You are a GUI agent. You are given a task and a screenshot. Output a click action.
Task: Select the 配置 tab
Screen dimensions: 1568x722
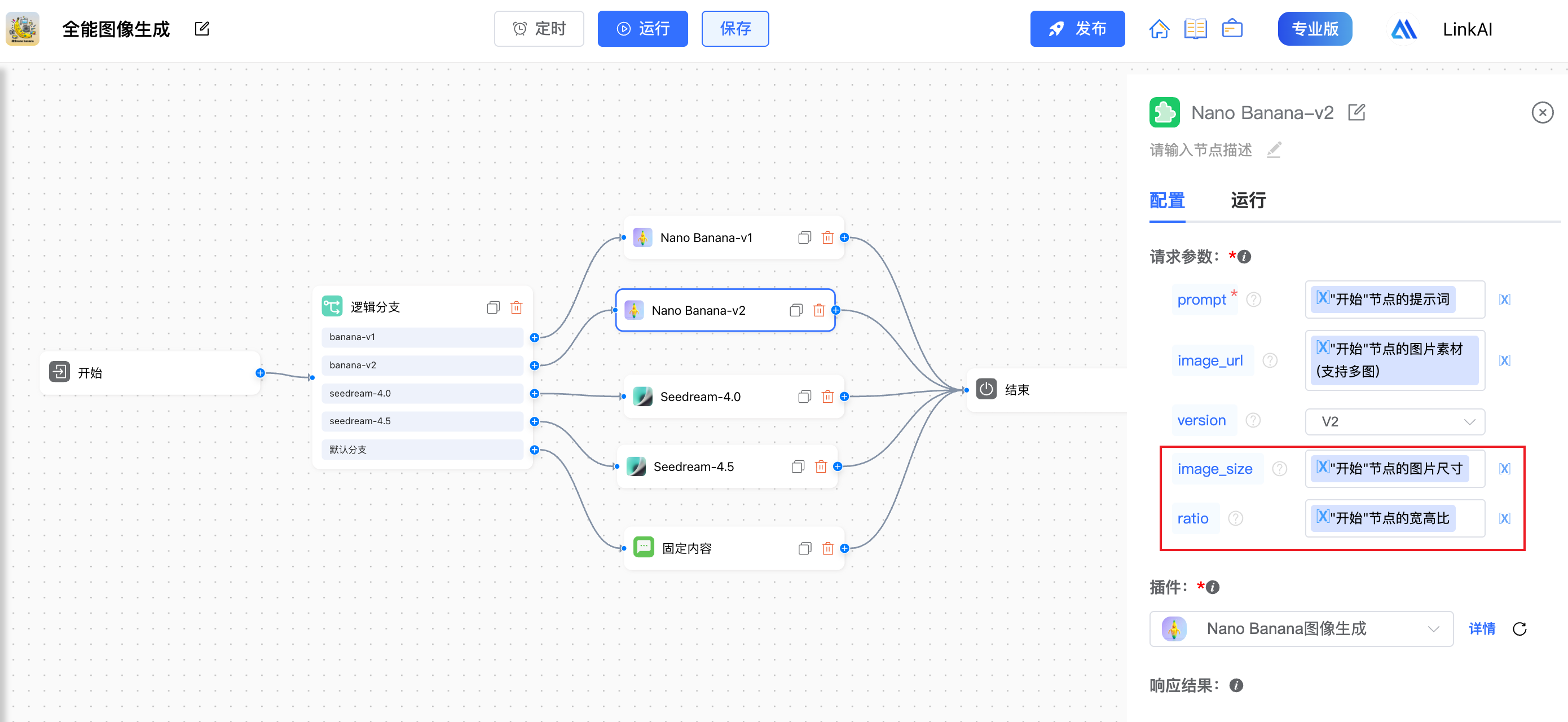pyautogui.click(x=1166, y=200)
